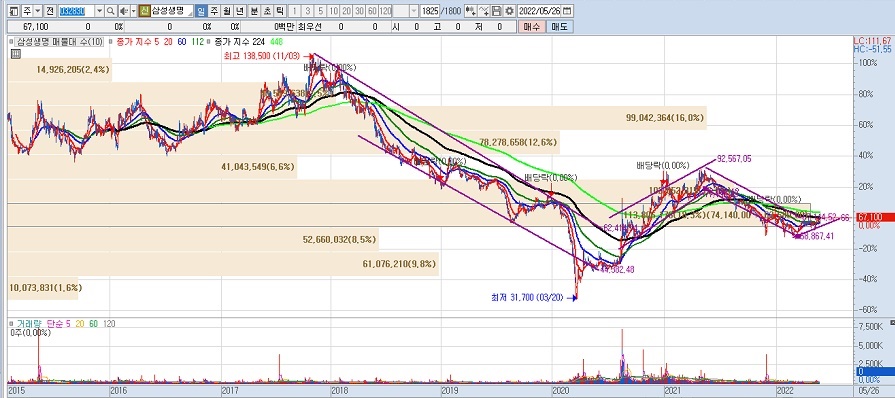Click the 1825 data count field
Screen dimensions: 895x398
tap(430, 11)
